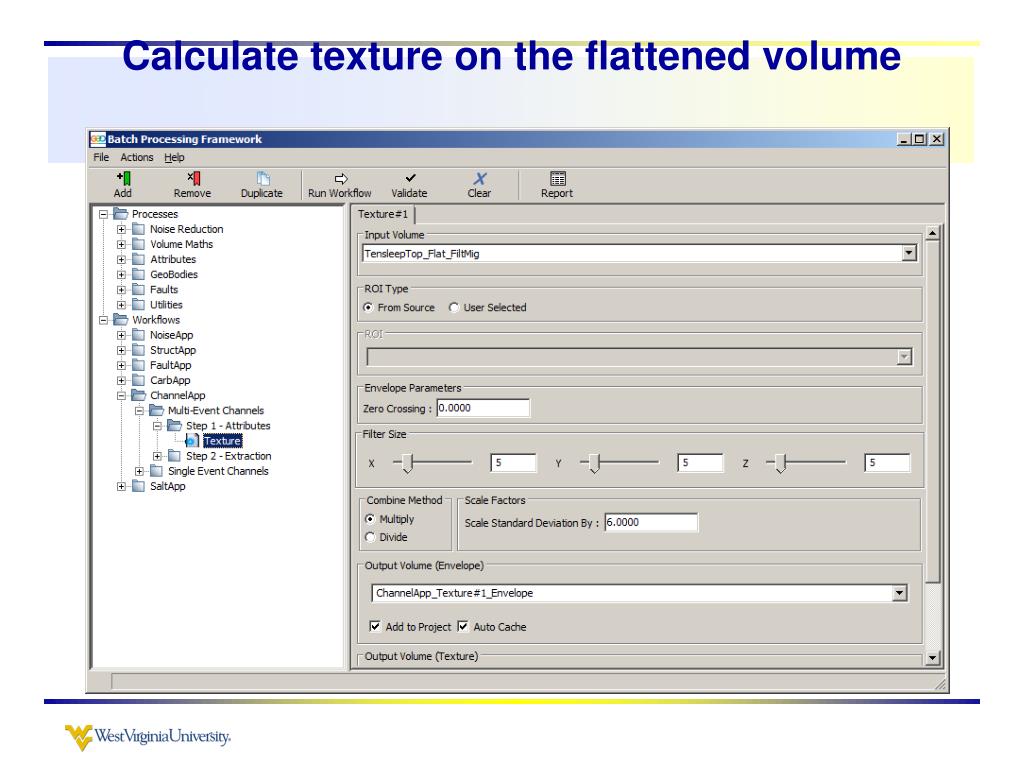
Task: Select the Volume Maths folder icon
Action: pos(138,244)
